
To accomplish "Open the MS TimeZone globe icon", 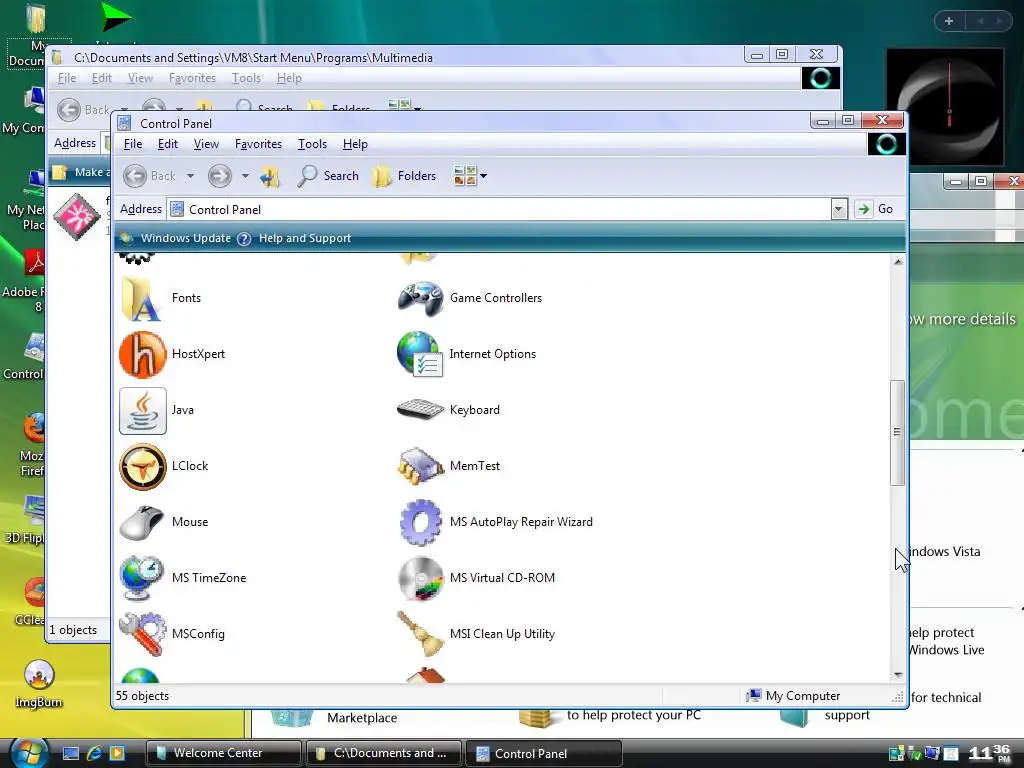I will click(x=142, y=579).
